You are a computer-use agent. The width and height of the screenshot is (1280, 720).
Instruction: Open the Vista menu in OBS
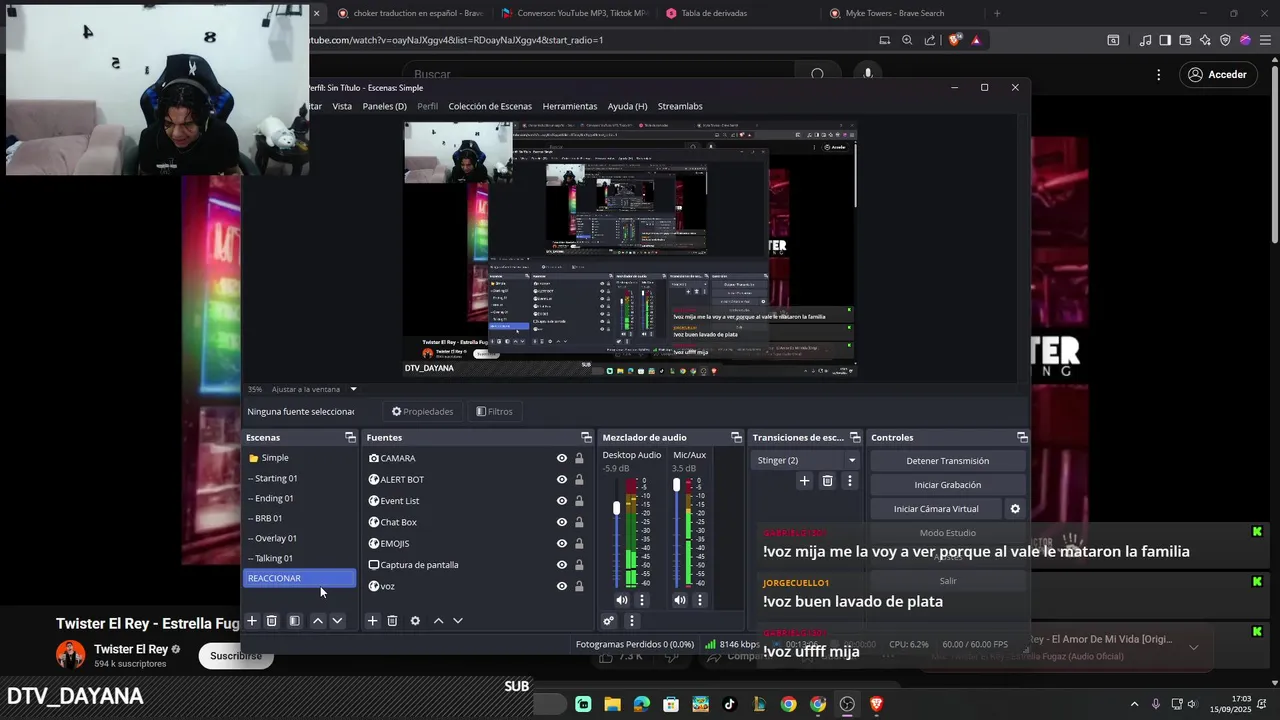[342, 106]
